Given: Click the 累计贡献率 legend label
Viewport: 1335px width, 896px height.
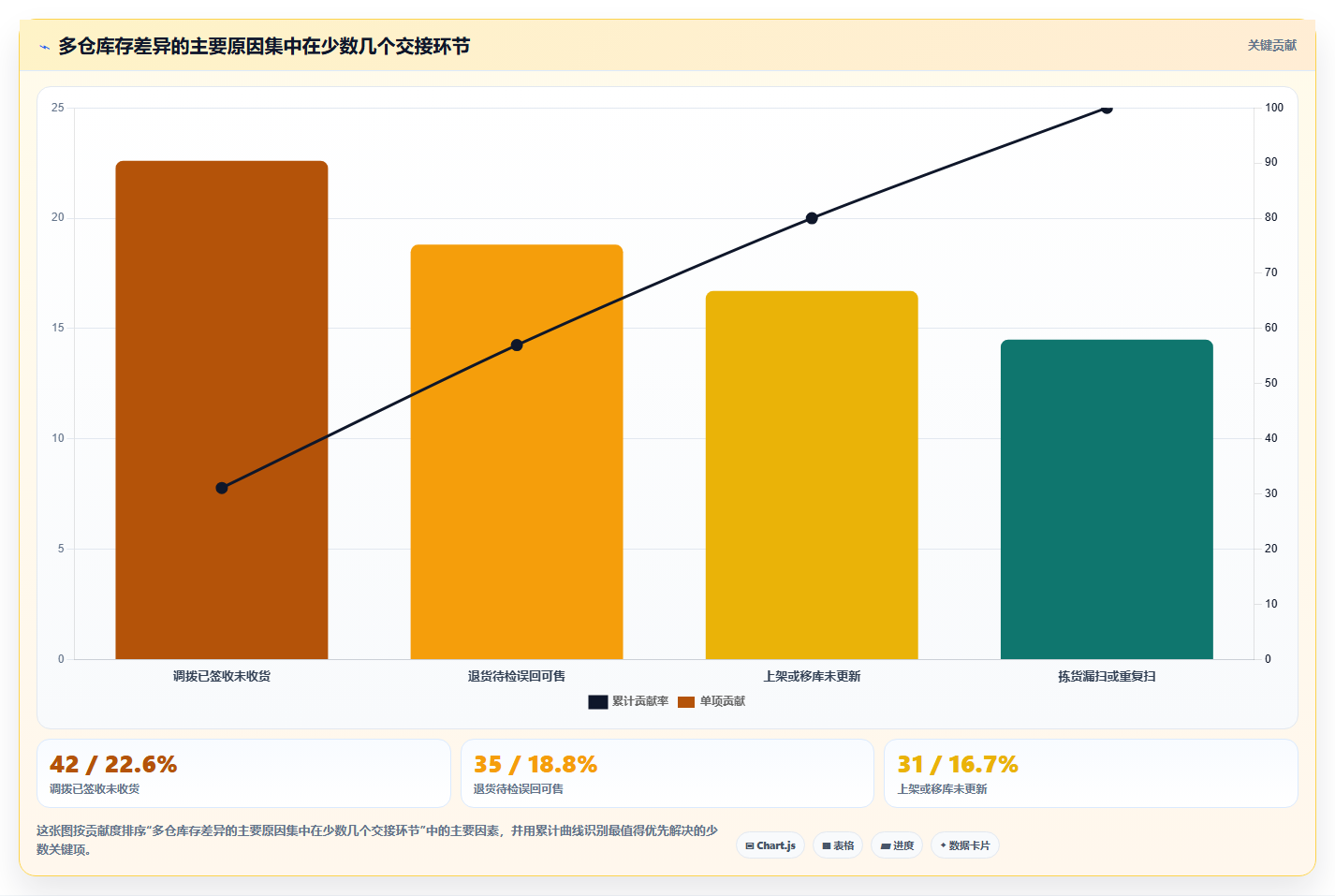Looking at the screenshot, I should 640,701.
